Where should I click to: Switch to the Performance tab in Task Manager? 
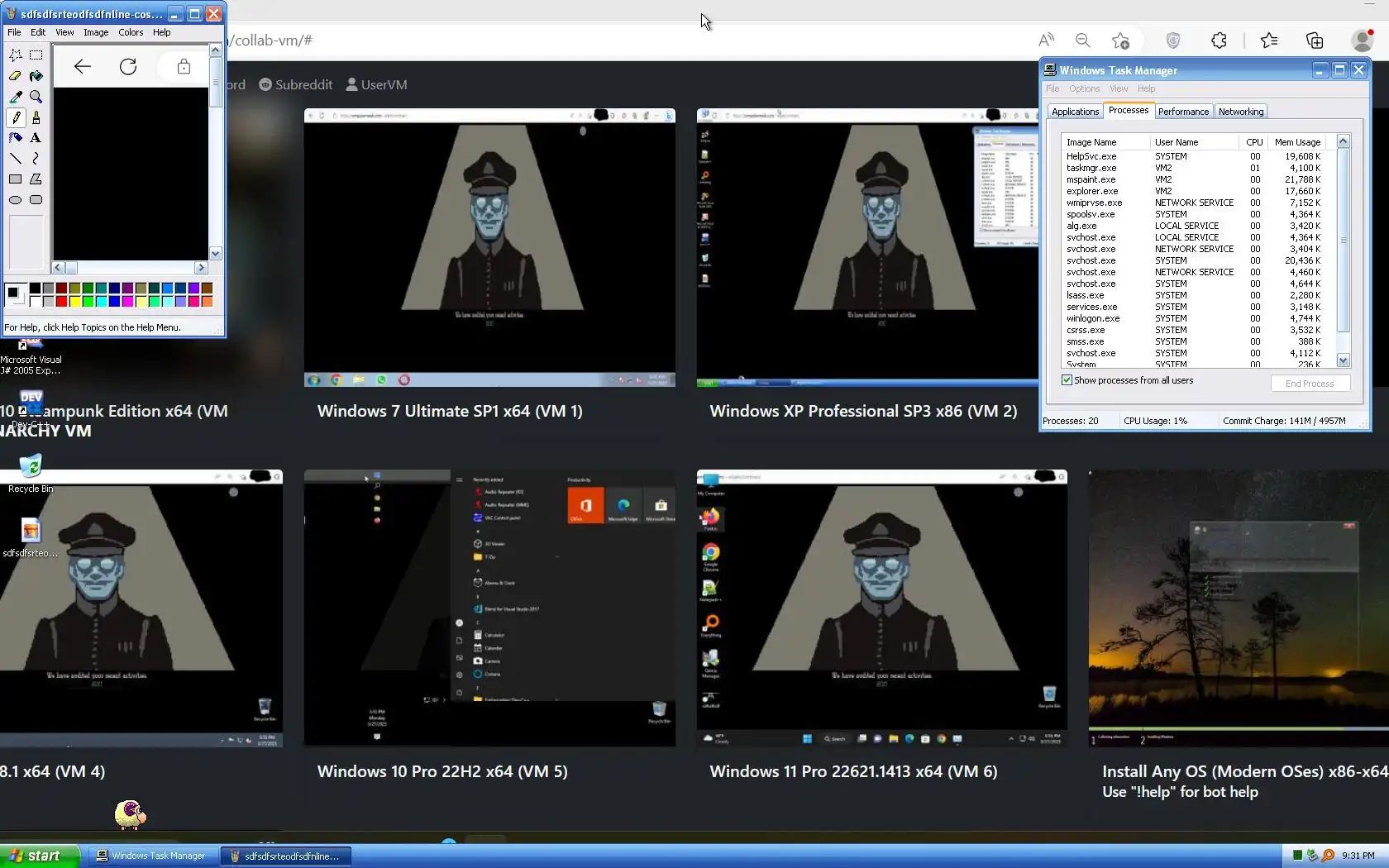click(x=1183, y=112)
